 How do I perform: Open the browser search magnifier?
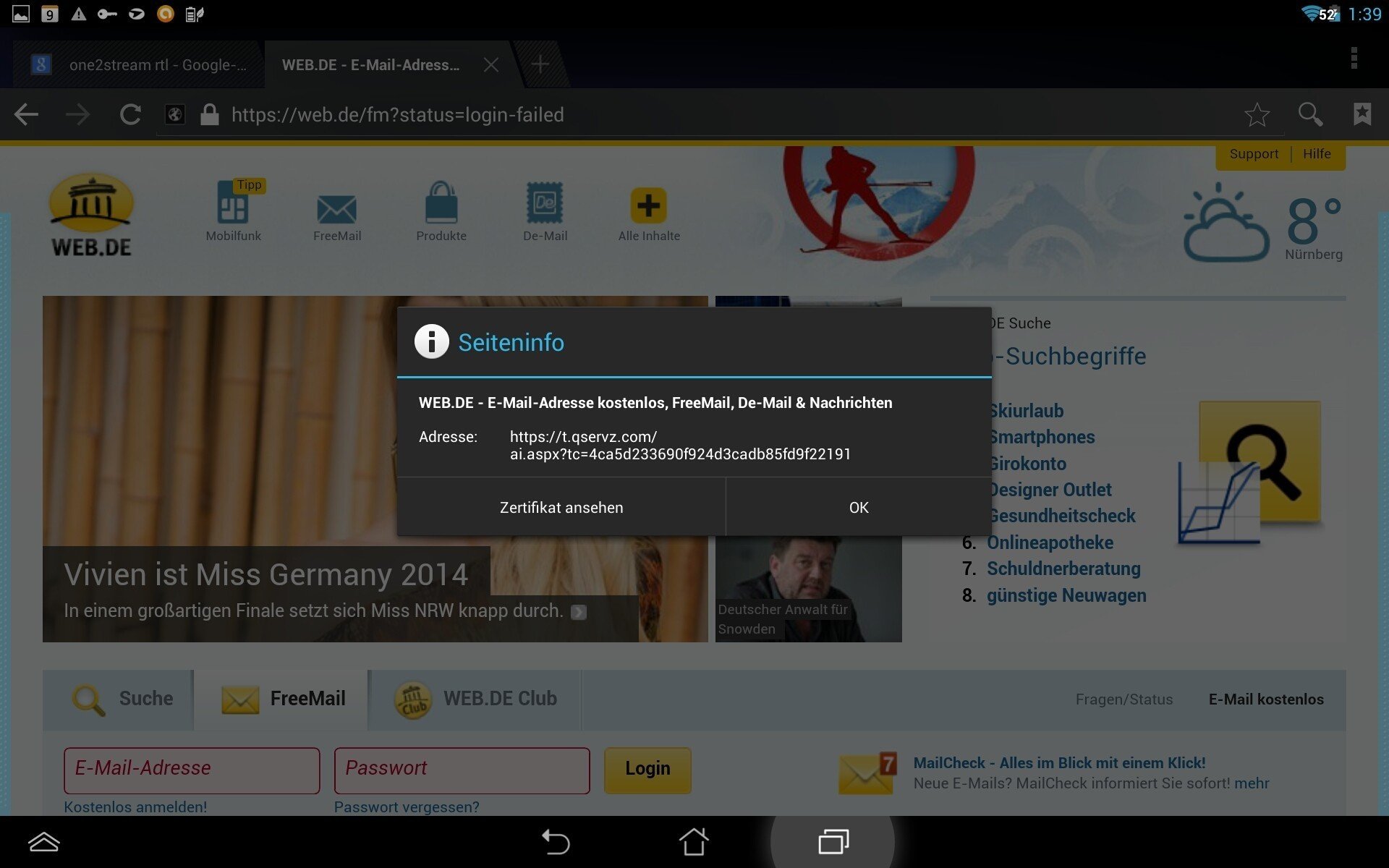1310,114
